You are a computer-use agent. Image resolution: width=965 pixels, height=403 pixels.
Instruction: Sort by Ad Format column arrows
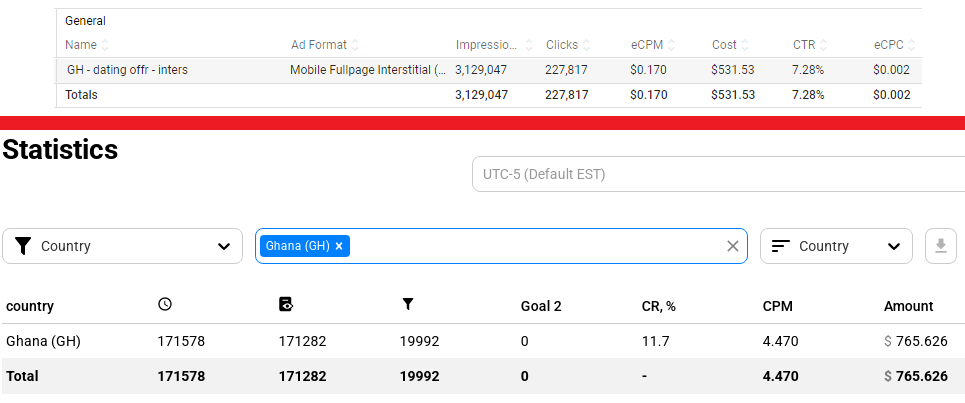coord(355,45)
